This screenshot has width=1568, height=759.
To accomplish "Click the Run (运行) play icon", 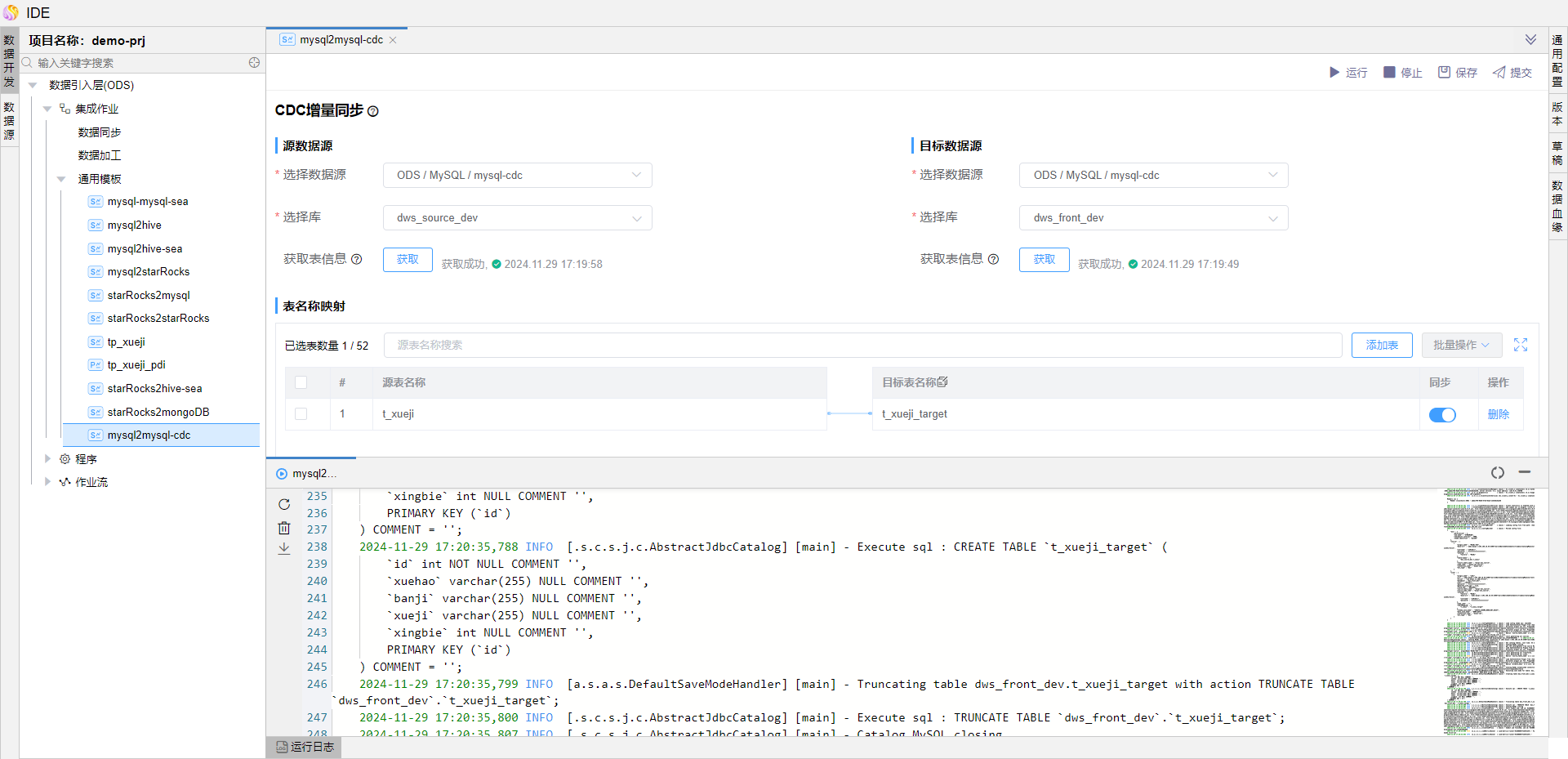I will (x=1334, y=73).
